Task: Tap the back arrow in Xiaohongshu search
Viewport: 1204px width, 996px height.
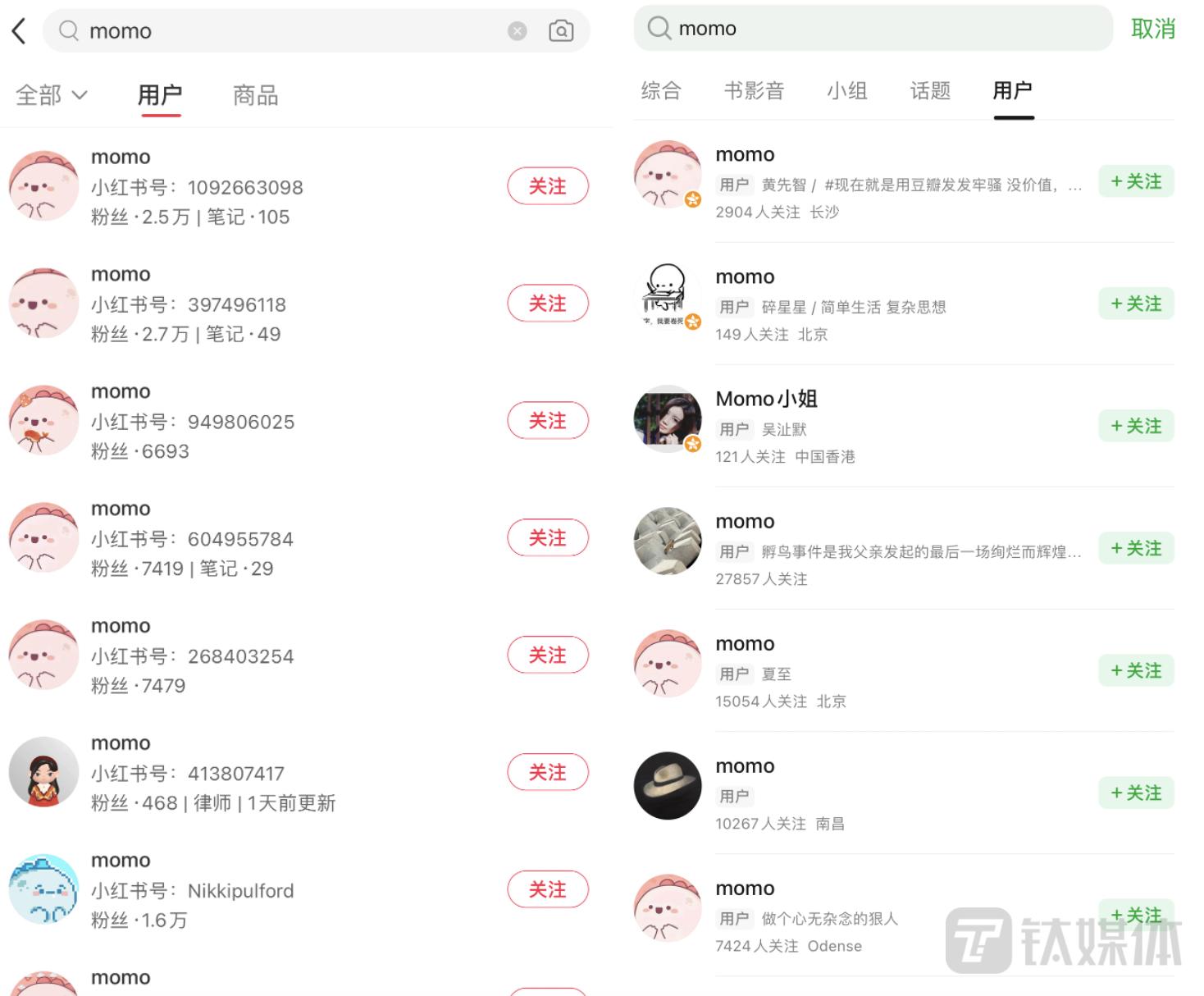Action: coord(19,31)
